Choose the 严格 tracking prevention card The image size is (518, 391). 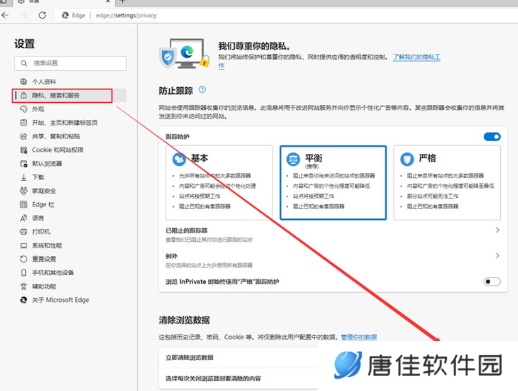pyautogui.click(x=447, y=182)
